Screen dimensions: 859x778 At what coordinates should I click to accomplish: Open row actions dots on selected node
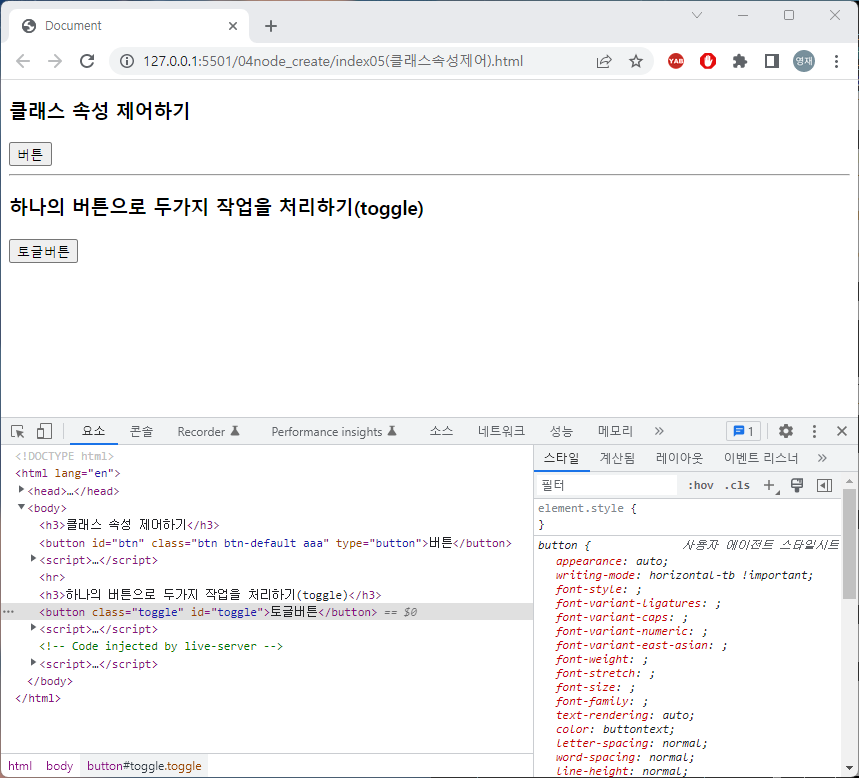8,611
